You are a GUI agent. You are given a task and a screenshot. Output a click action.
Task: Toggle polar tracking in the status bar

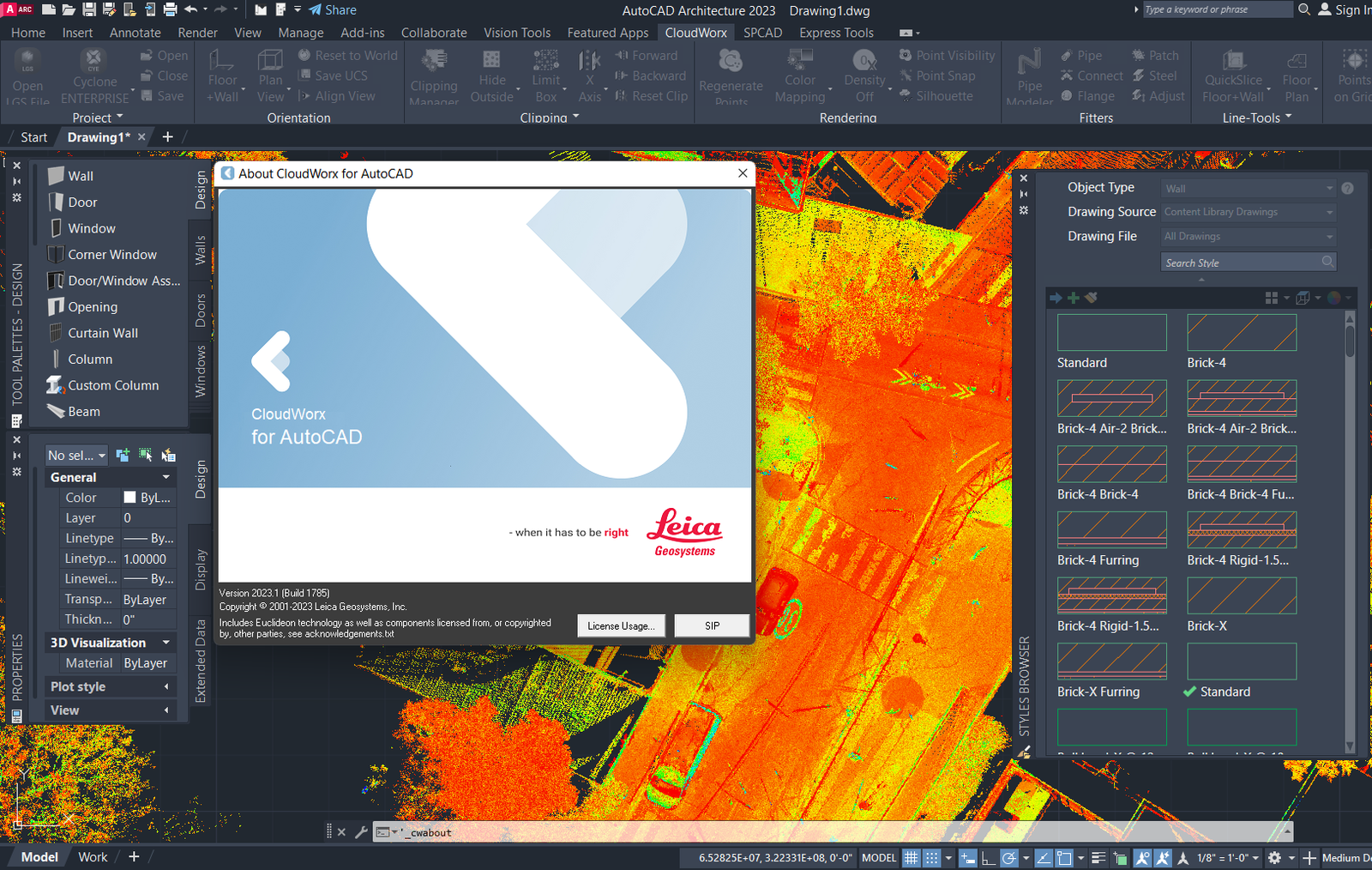[1008, 858]
